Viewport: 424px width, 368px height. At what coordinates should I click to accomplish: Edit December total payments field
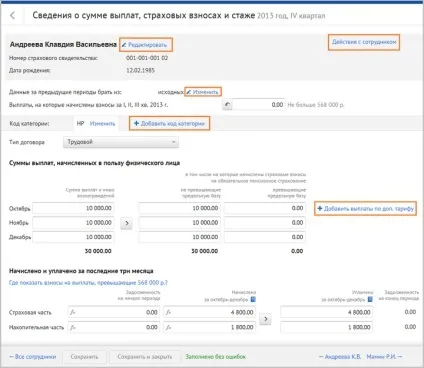(73, 237)
